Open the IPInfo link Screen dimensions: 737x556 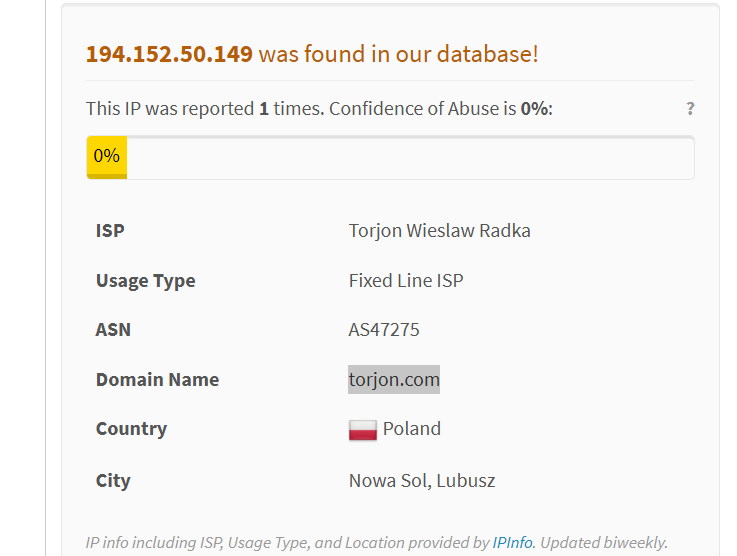(512, 542)
